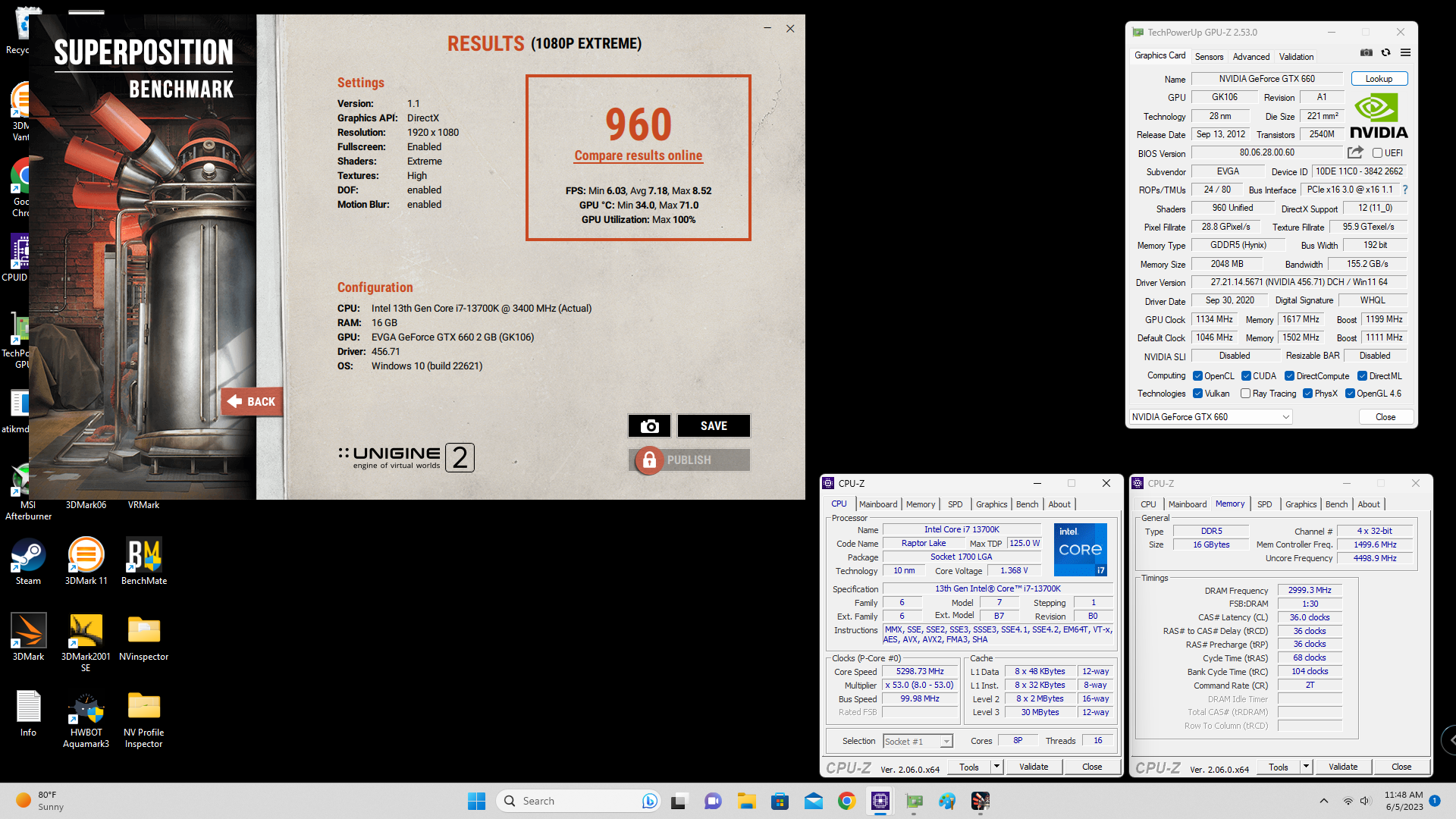1456x819 pixels.
Task: Open the weather widget showing 80°F Sunny
Action: (x=42, y=801)
